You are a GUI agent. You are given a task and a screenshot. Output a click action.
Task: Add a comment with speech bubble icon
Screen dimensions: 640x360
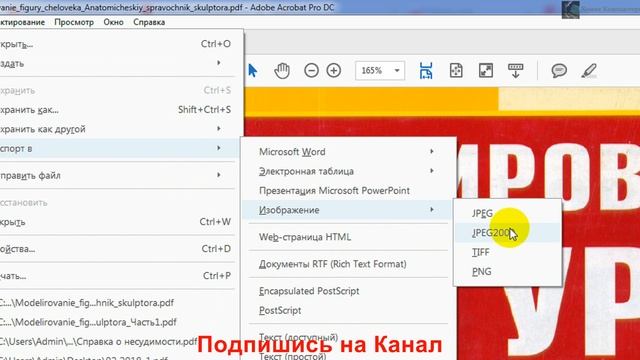[559, 71]
